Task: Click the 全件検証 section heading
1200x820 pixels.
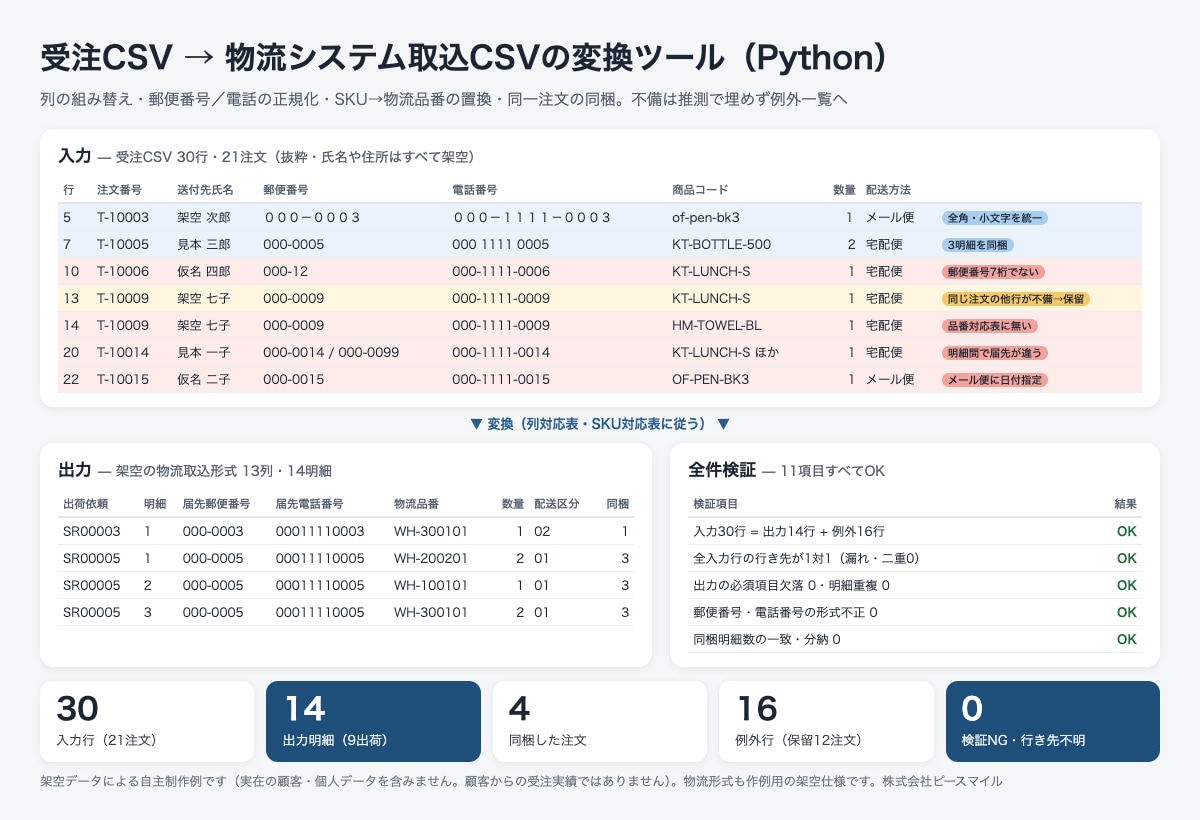Action: click(x=722, y=470)
